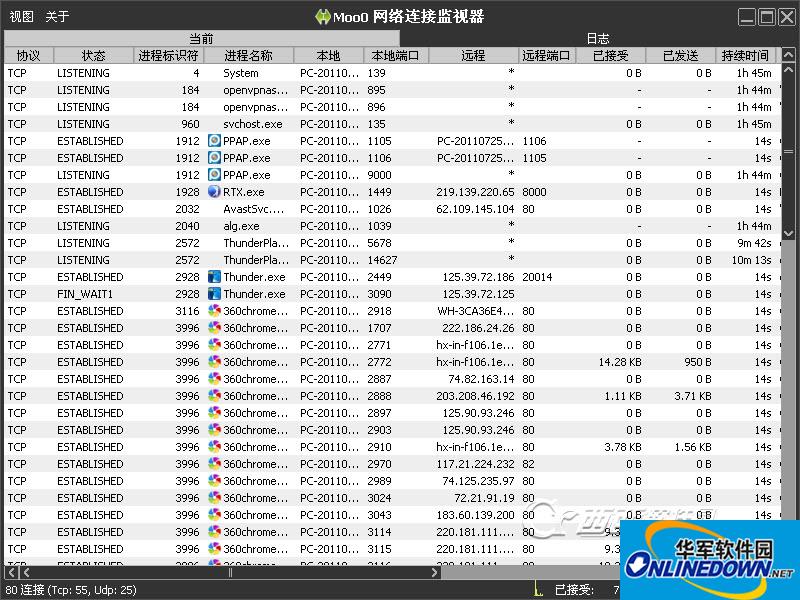Image resolution: width=800 pixels, height=600 pixels.
Task: Sort by the 协议 column header
Action: [29, 55]
